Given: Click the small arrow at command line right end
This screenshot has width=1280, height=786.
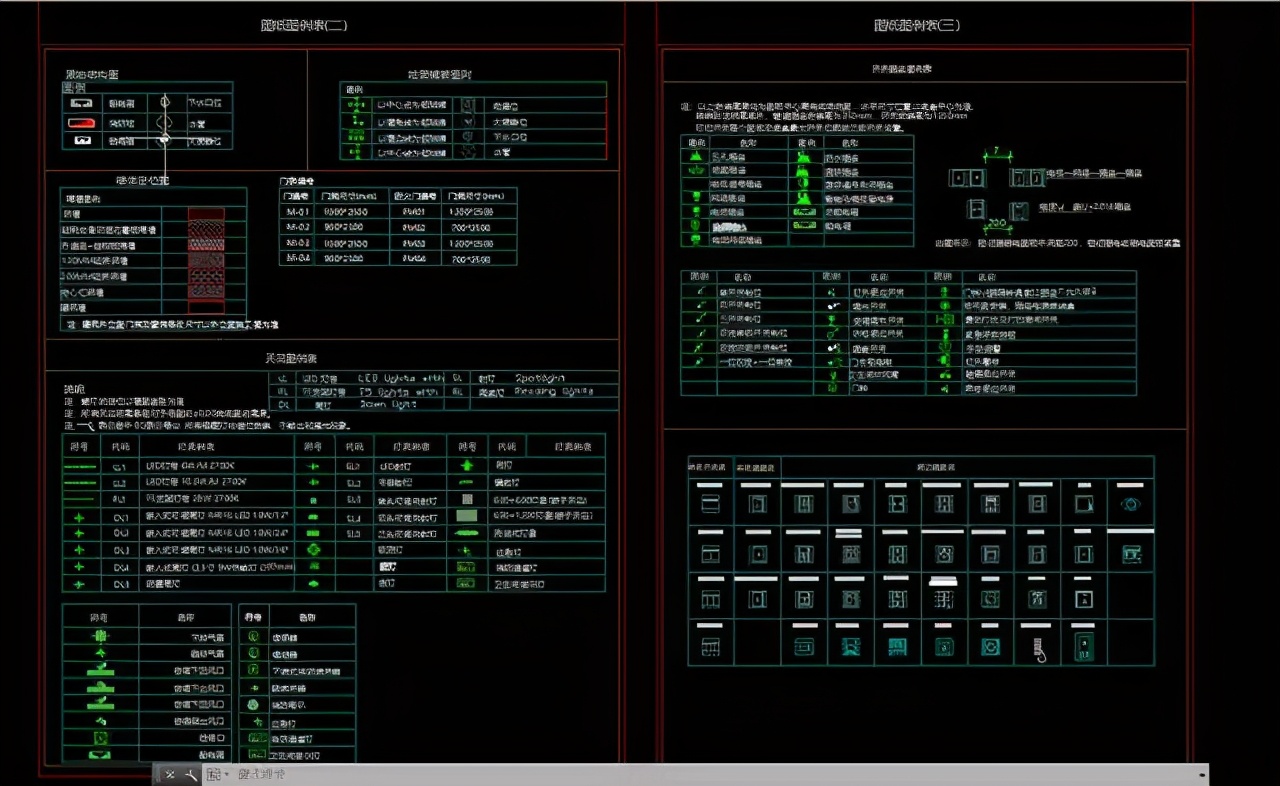Looking at the screenshot, I should click(1201, 775).
